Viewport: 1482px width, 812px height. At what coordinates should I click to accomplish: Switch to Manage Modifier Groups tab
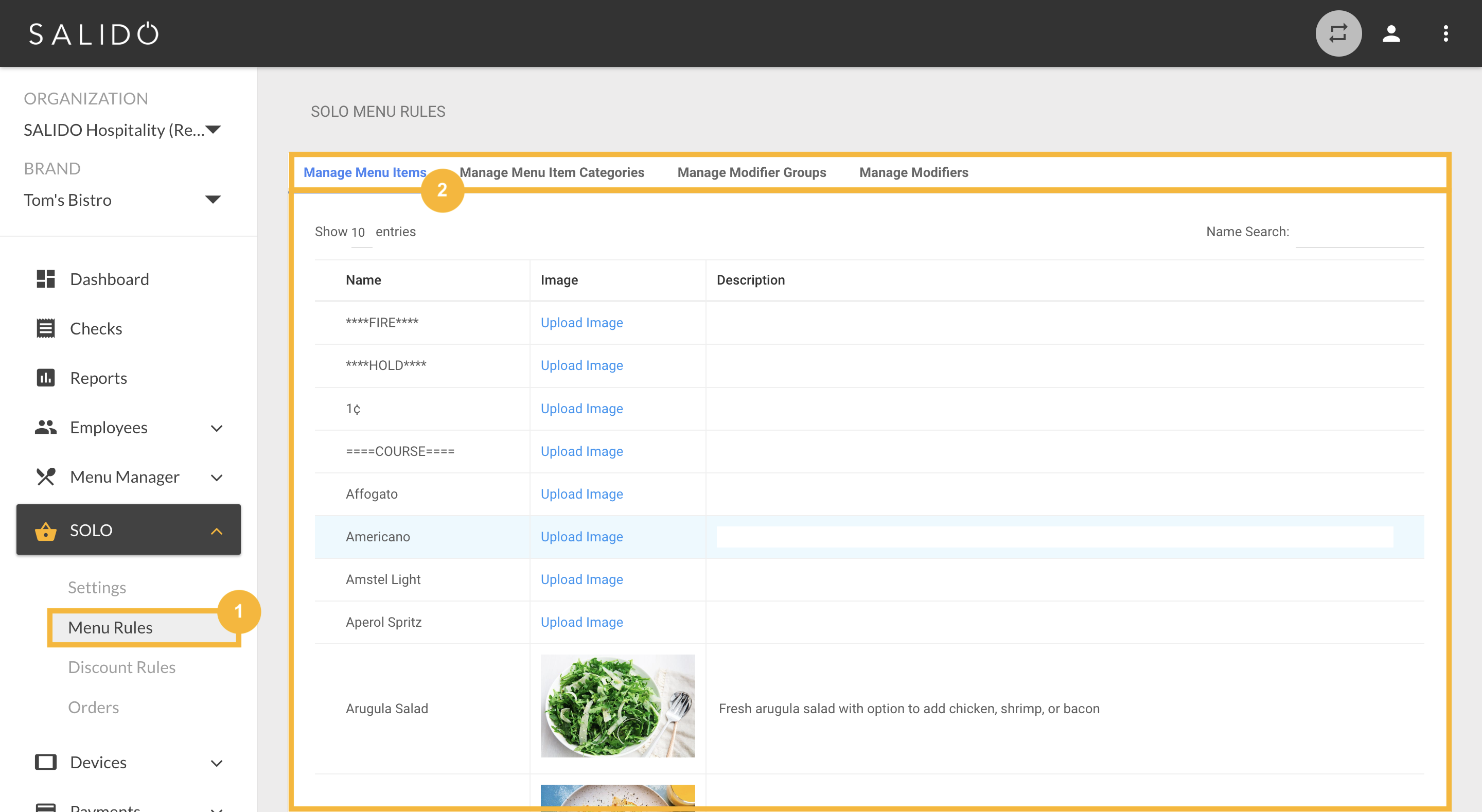point(751,172)
